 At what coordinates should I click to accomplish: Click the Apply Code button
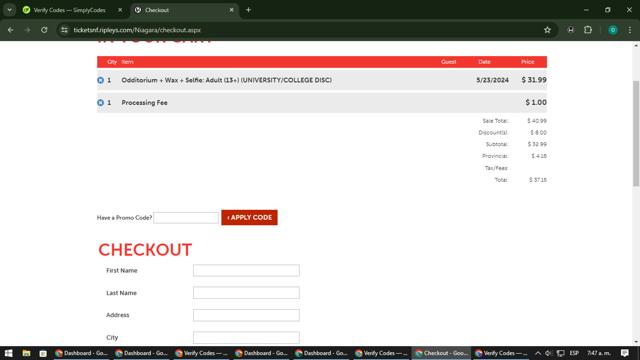tap(249, 218)
